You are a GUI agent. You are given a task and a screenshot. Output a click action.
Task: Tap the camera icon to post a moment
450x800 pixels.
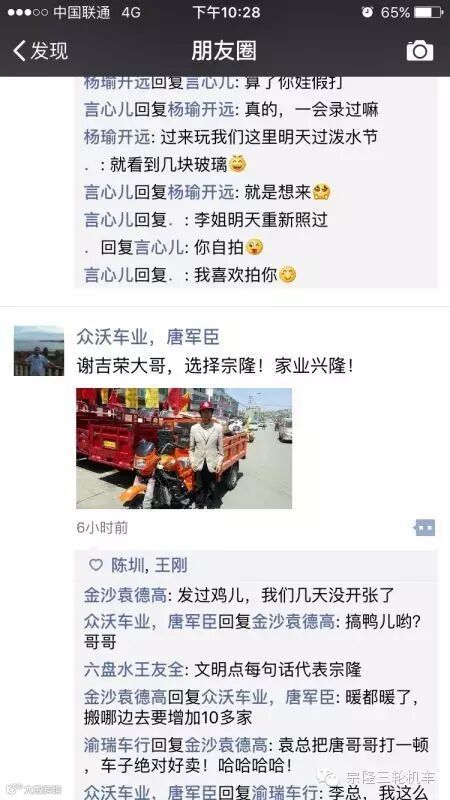419,51
